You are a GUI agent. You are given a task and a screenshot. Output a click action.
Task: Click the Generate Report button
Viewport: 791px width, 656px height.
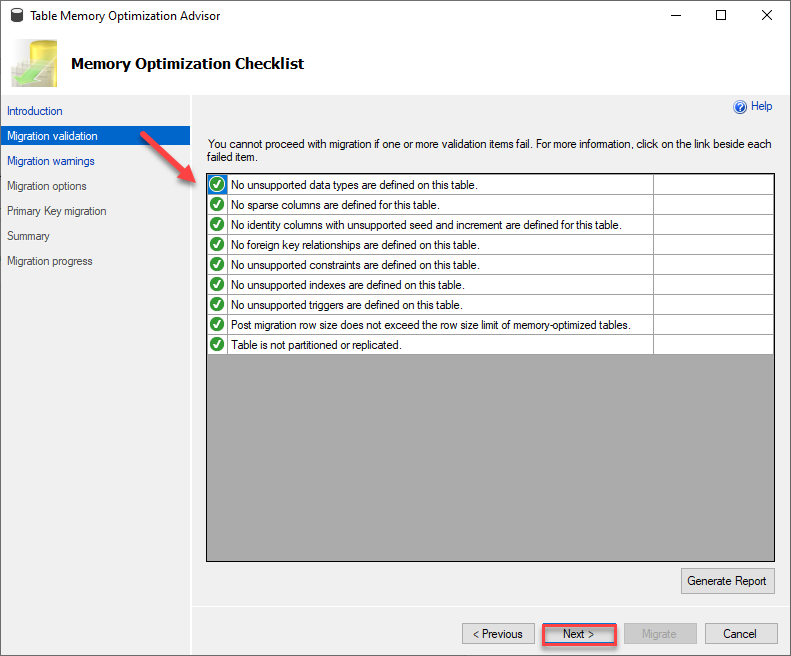(x=727, y=581)
